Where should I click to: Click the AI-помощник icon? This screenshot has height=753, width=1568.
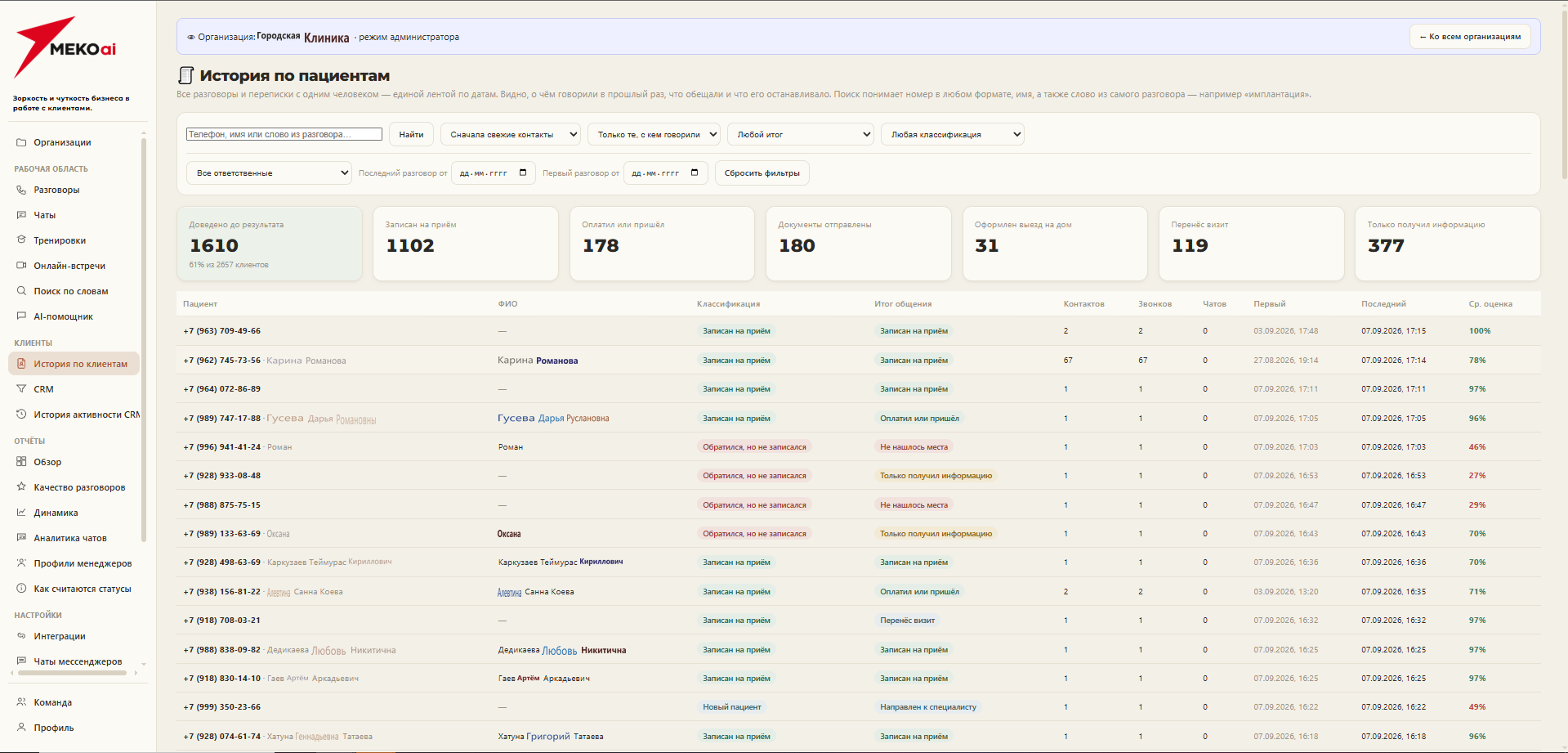click(21, 316)
